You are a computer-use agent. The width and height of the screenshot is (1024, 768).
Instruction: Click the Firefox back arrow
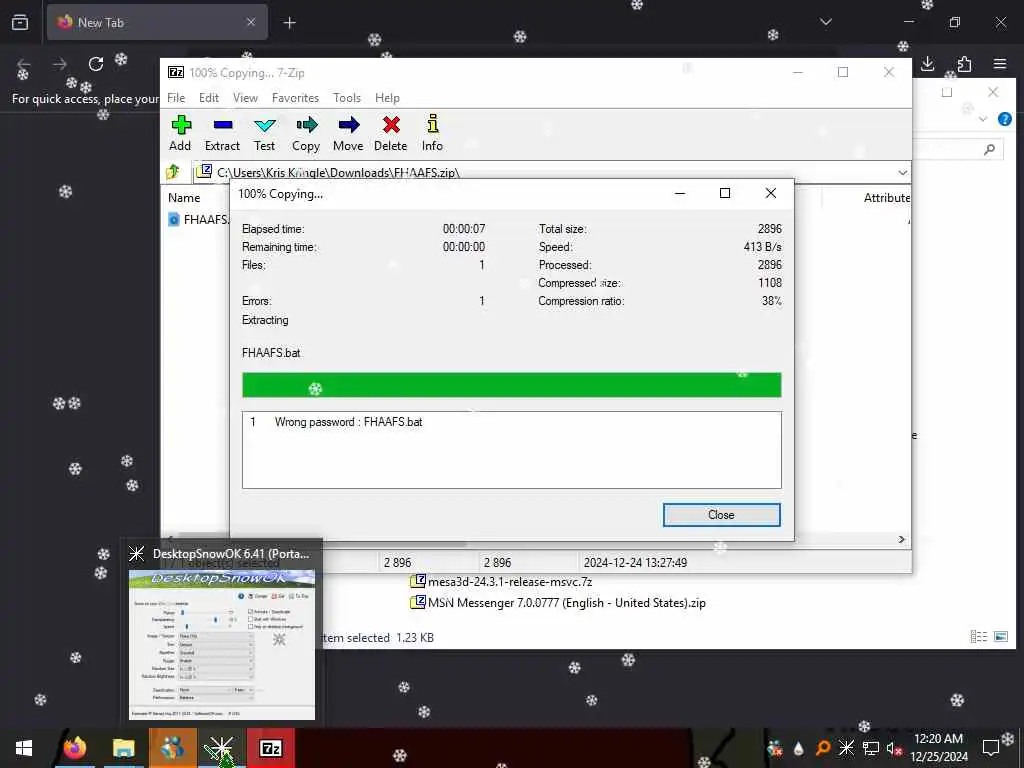pos(24,63)
